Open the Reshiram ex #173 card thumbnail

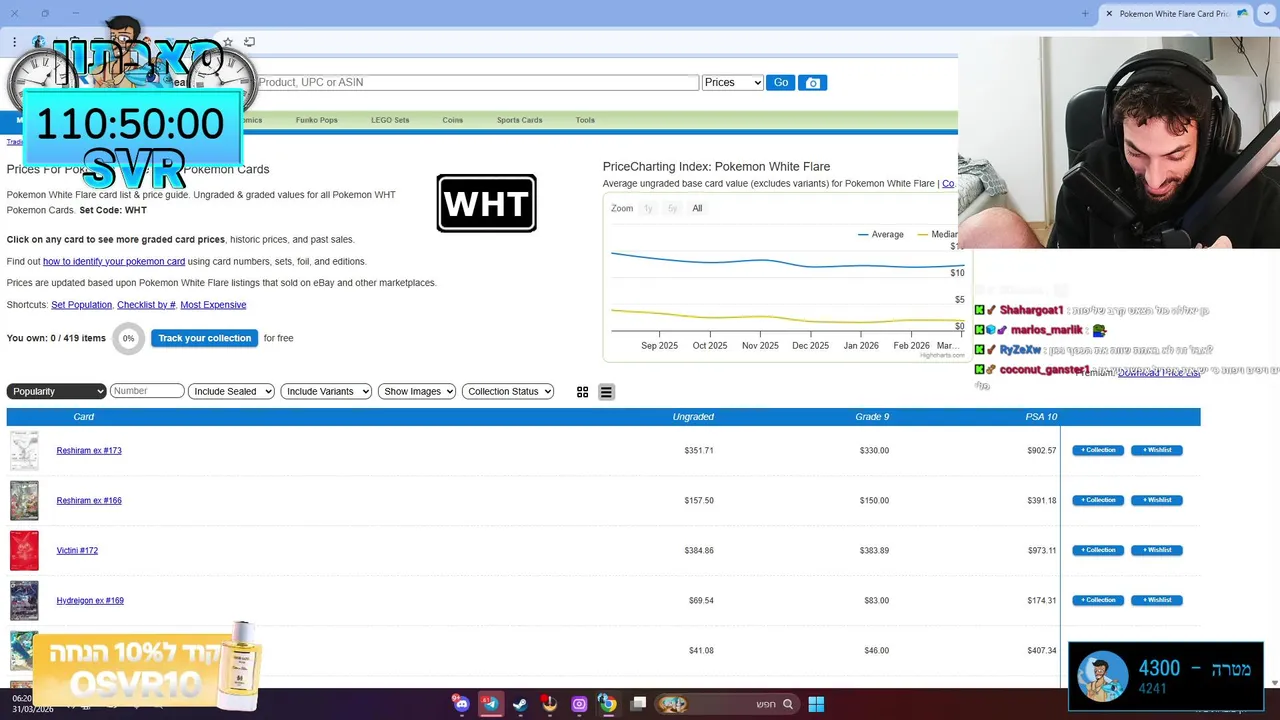[24, 451]
